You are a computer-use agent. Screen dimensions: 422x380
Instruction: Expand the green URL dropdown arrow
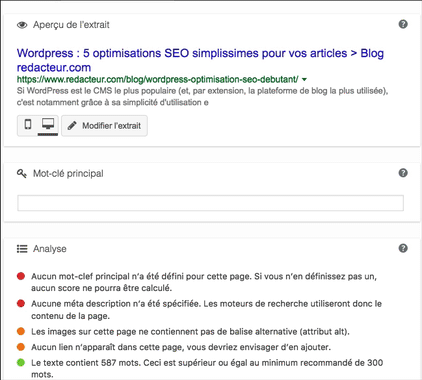304,79
